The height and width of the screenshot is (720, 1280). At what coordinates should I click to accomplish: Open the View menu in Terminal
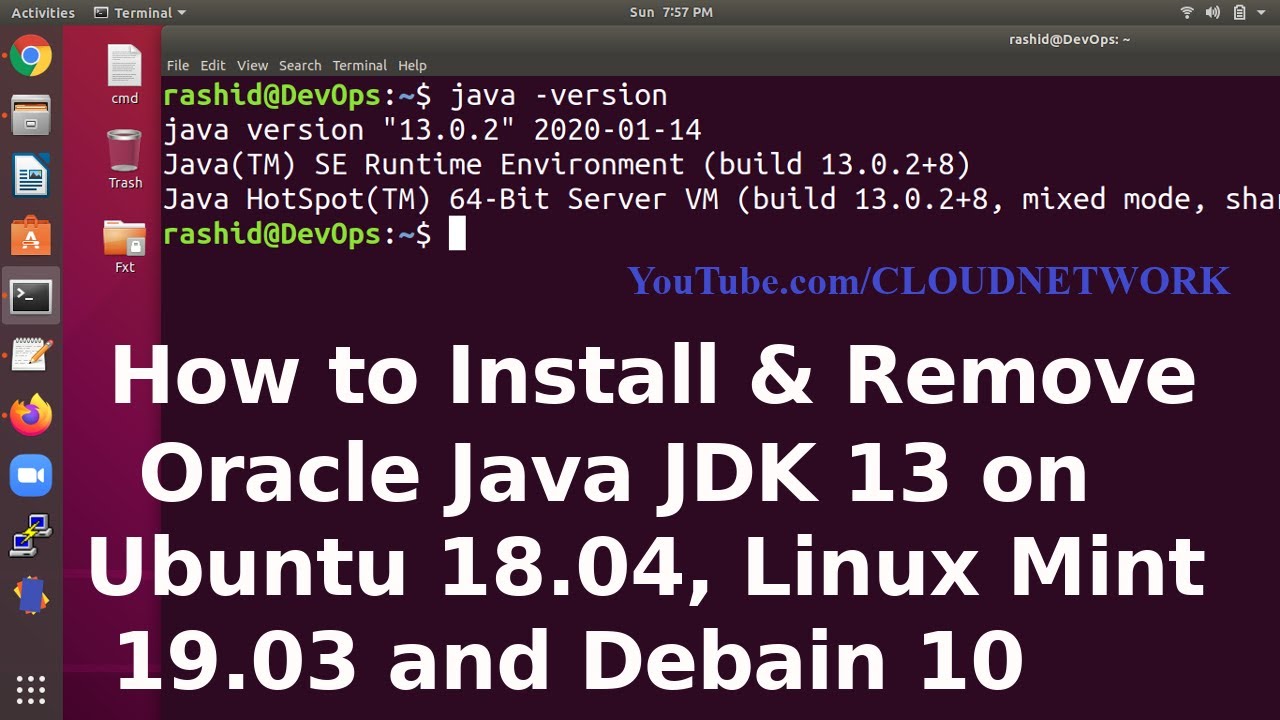[x=252, y=65]
